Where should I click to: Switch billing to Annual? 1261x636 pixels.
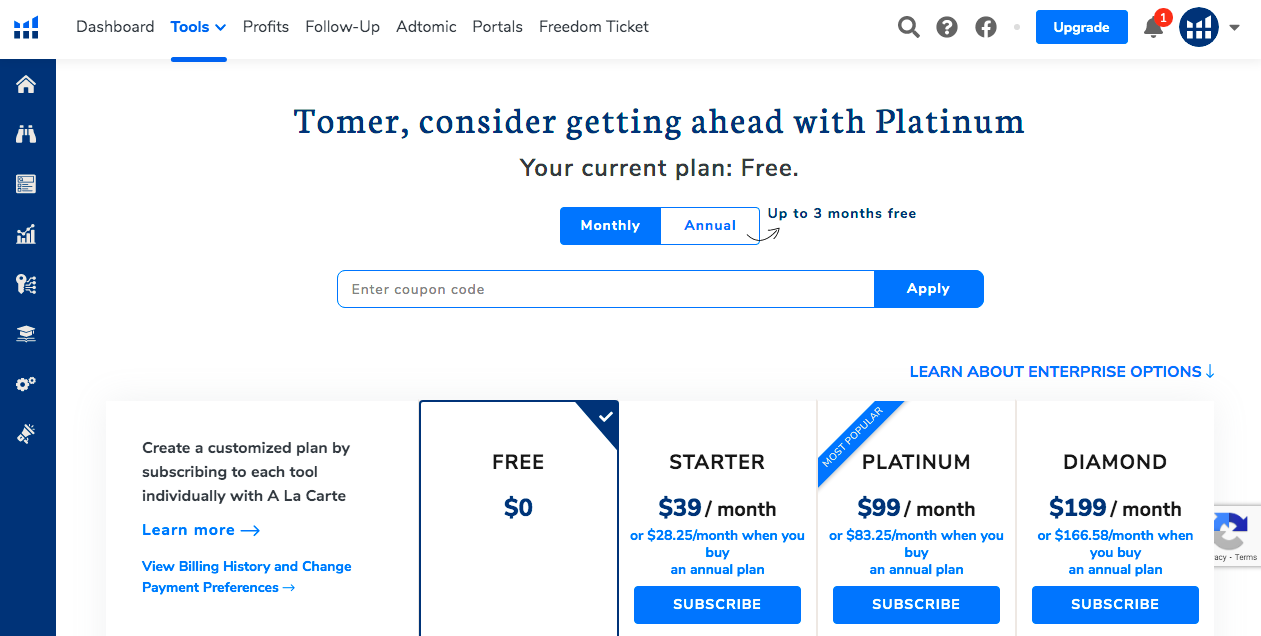[x=710, y=226]
